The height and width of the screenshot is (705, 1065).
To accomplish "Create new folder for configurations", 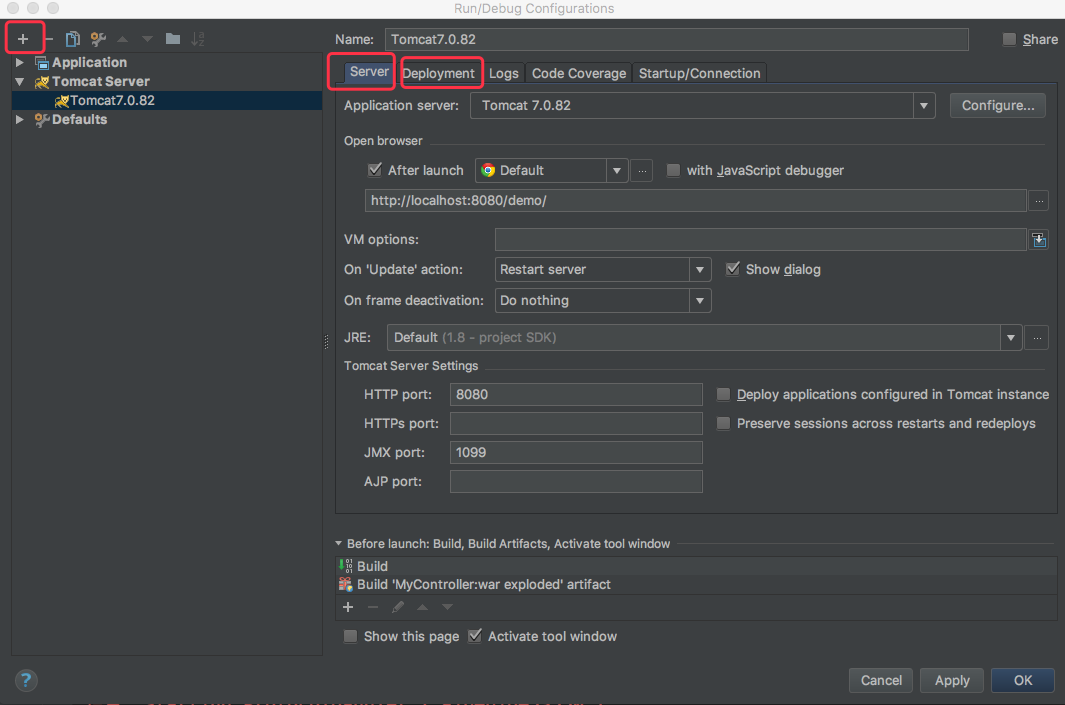I will [x=173, y=39].
